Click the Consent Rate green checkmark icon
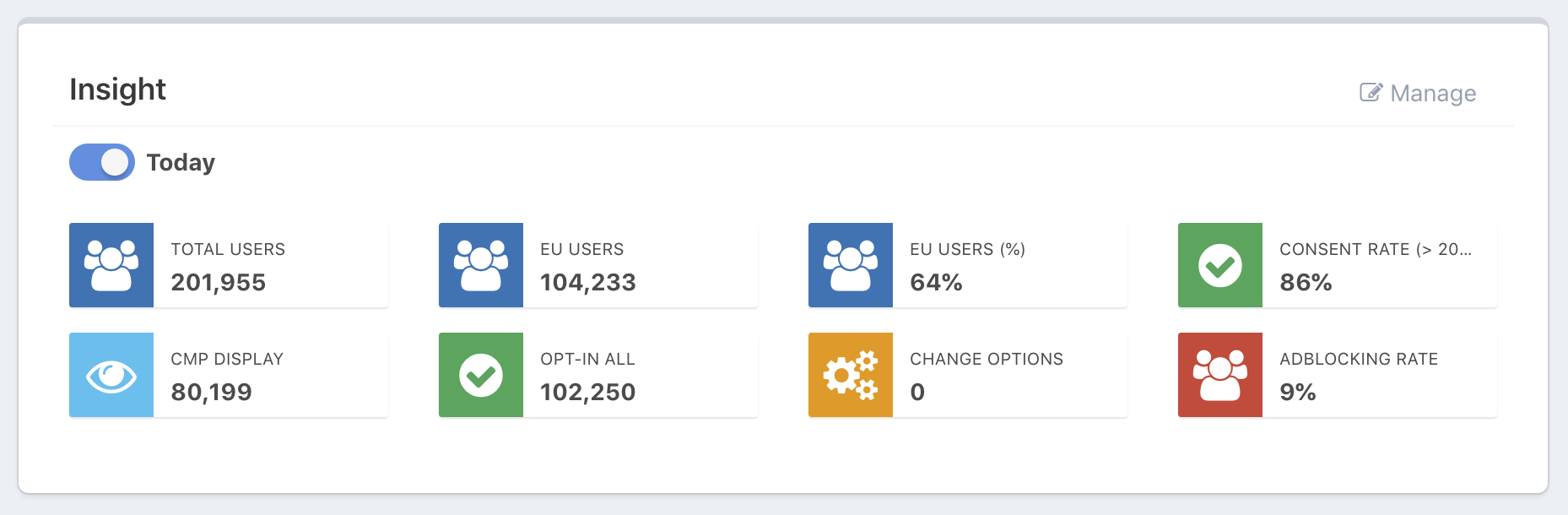 click(1220, 265)
